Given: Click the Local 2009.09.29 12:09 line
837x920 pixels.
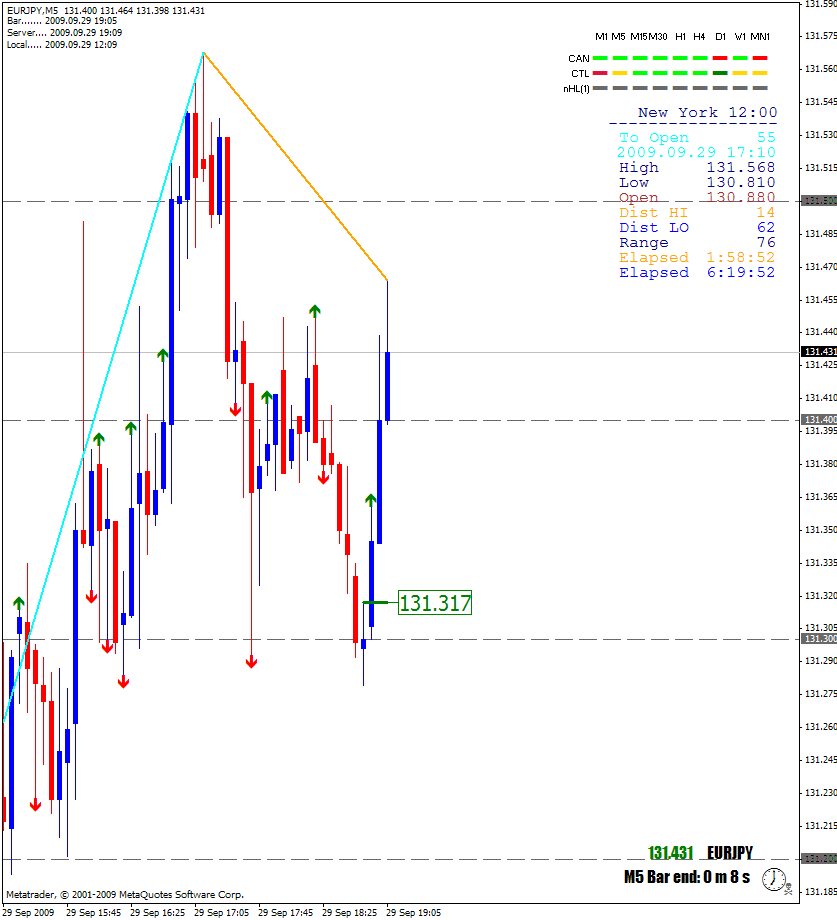Looking at the screenshot, I should coord(62,45).
